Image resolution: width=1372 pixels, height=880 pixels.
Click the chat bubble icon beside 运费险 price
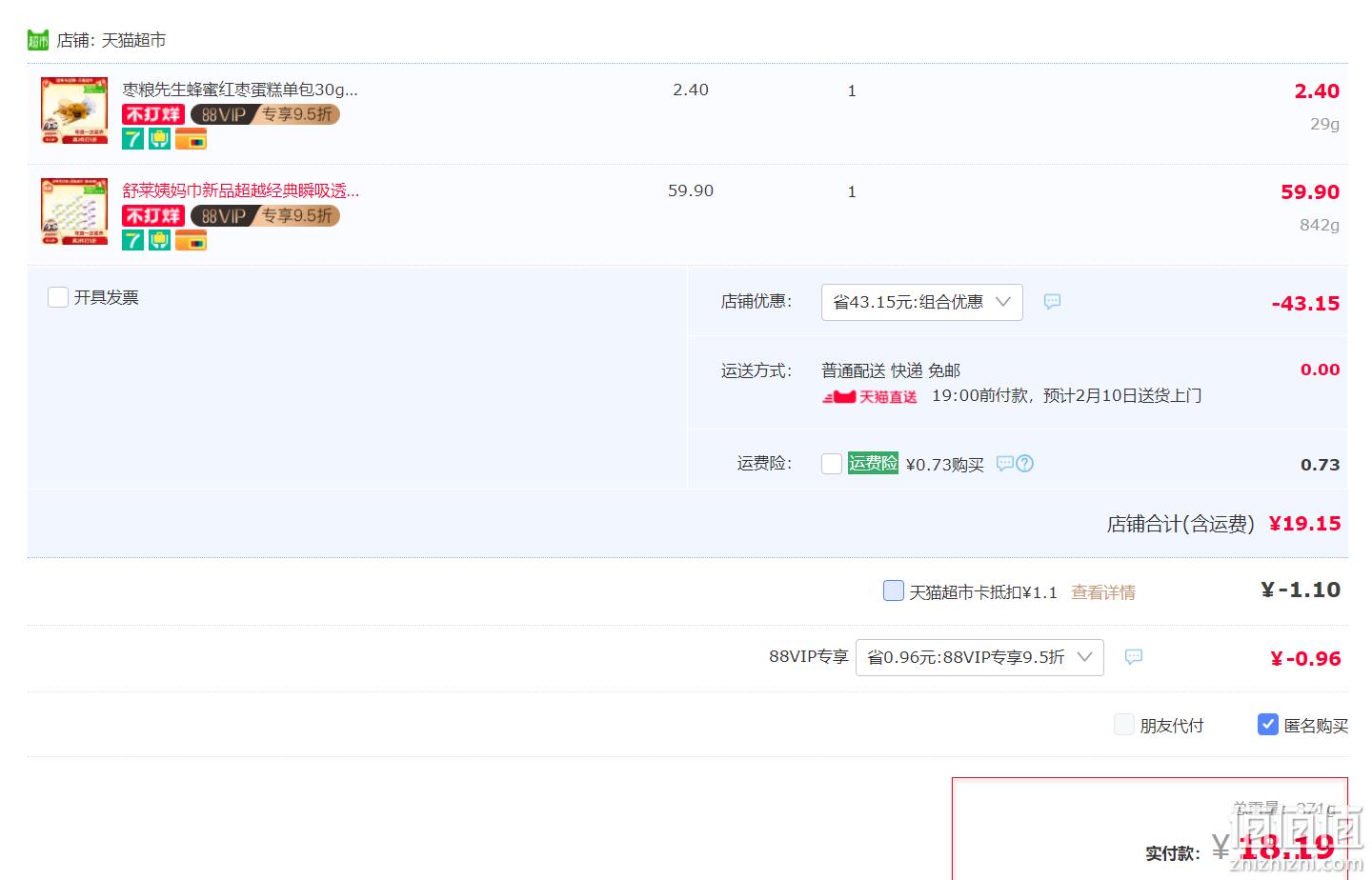(x=1004, y=464)
